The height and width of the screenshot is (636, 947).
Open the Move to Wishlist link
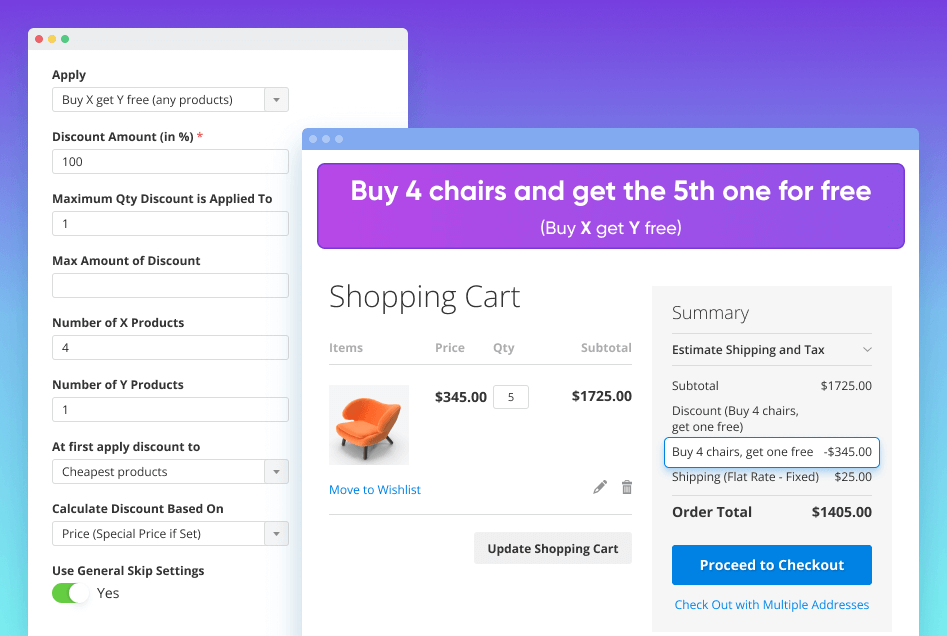375,490
